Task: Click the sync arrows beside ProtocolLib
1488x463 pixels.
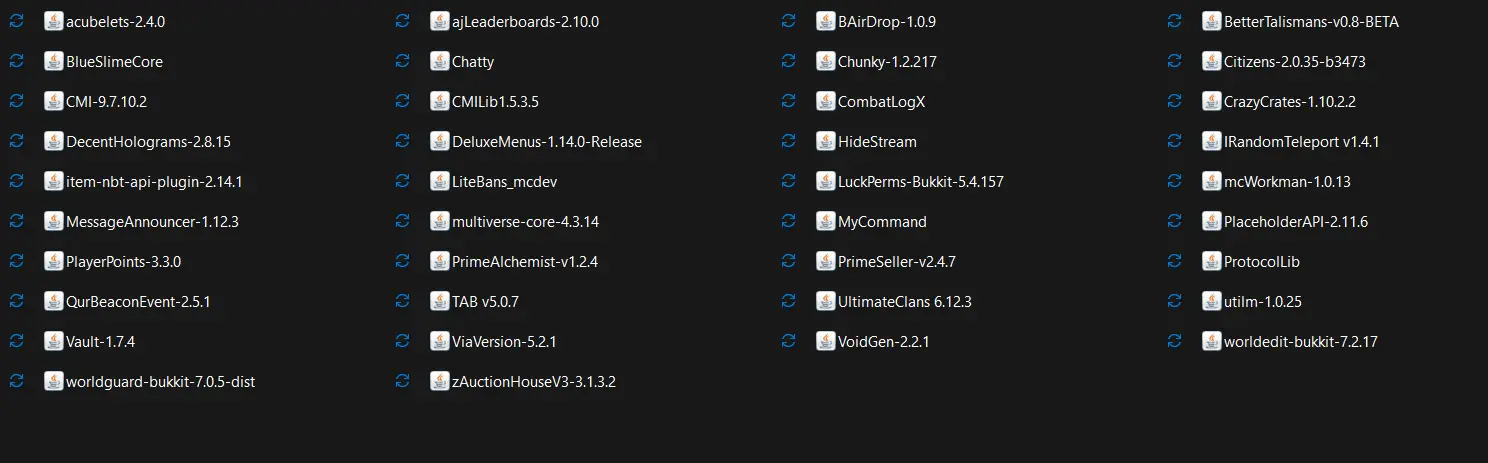Action: (x=1174, y=261)
